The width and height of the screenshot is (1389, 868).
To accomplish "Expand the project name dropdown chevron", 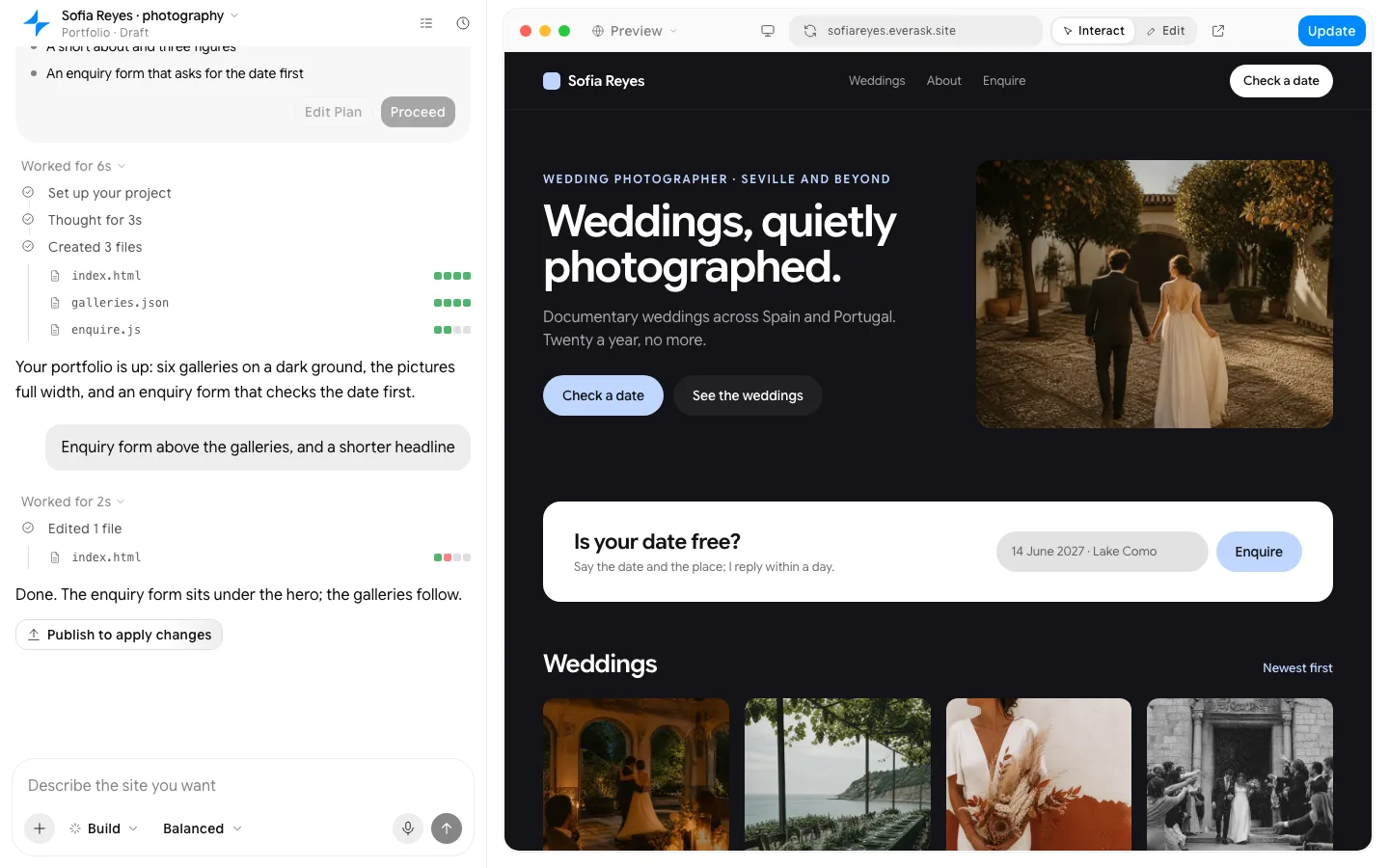I will [234, 15].
